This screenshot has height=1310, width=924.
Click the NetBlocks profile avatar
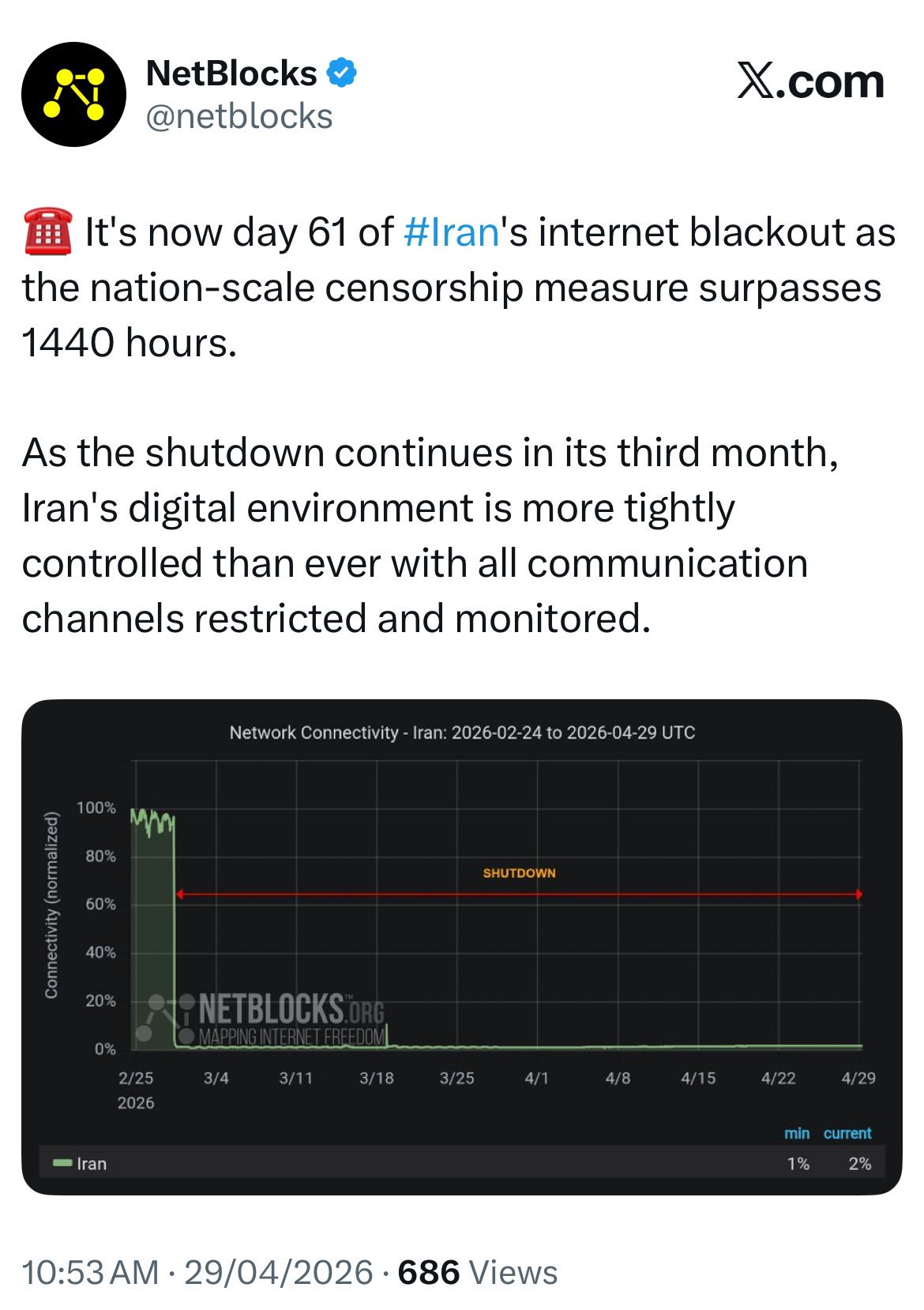(73, 94)
